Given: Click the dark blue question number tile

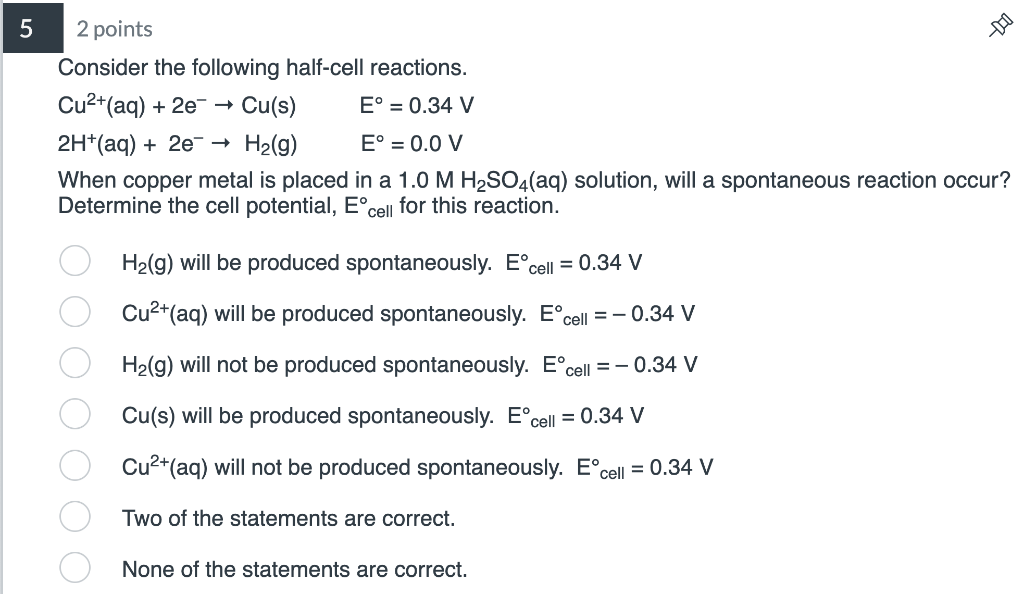Looking at the screenshot, I should coord(31,29).
